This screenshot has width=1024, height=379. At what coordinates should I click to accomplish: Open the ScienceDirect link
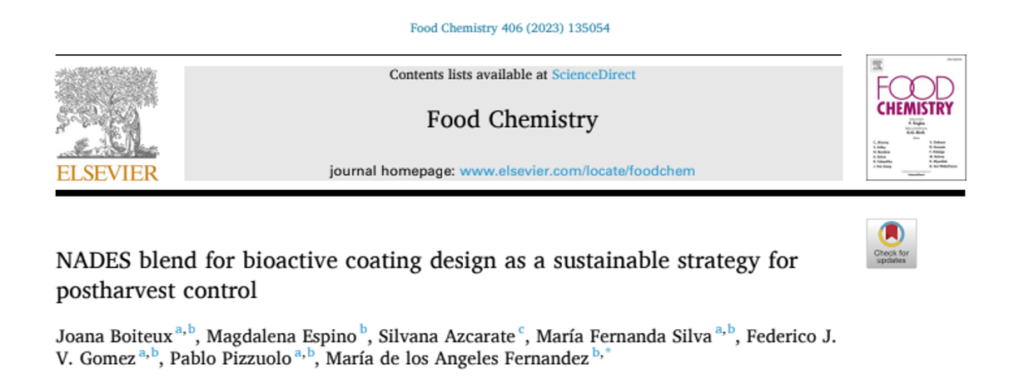pyautogui.click(x=593, y=74)
